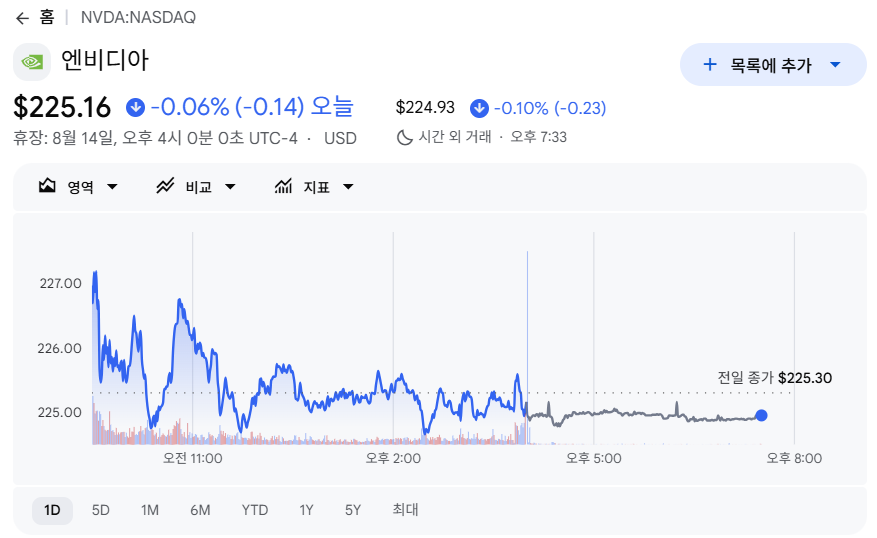Open the 지표 indicators dropdown

click(x=314, y=186)
